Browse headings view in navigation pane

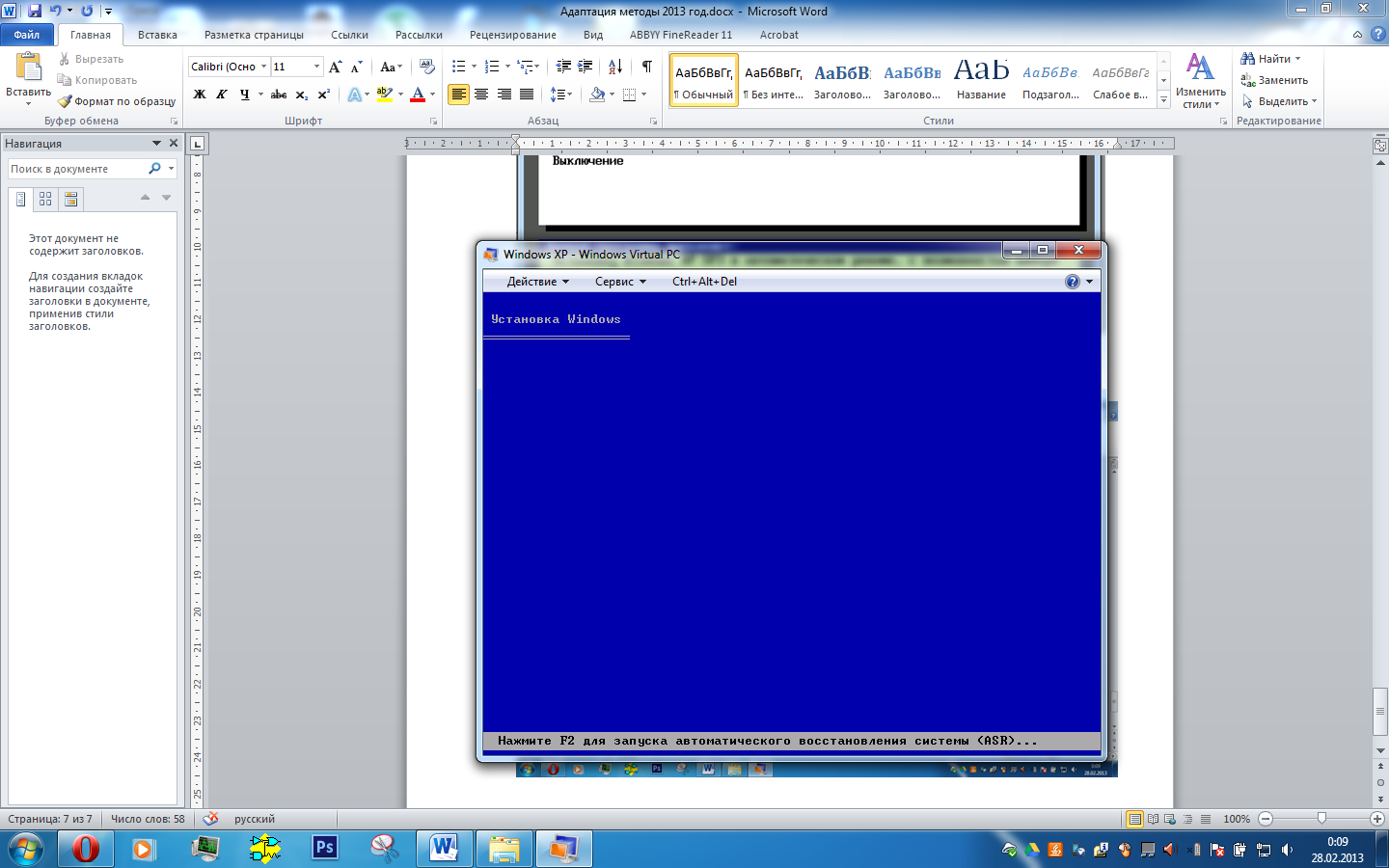pyautogui.click(x=20, y=199)
